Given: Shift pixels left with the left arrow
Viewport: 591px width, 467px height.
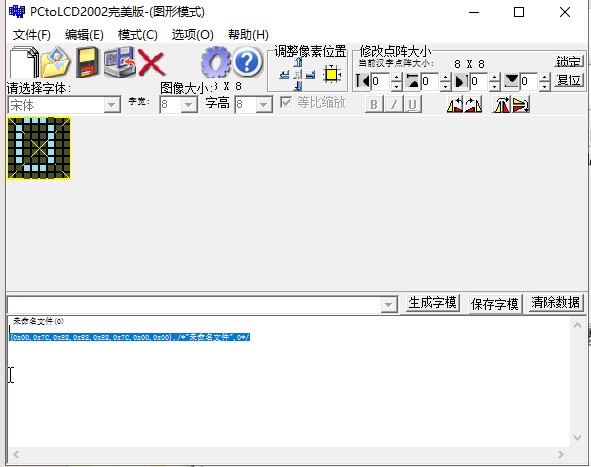Looking at the screenshot, I should [285, 75].
